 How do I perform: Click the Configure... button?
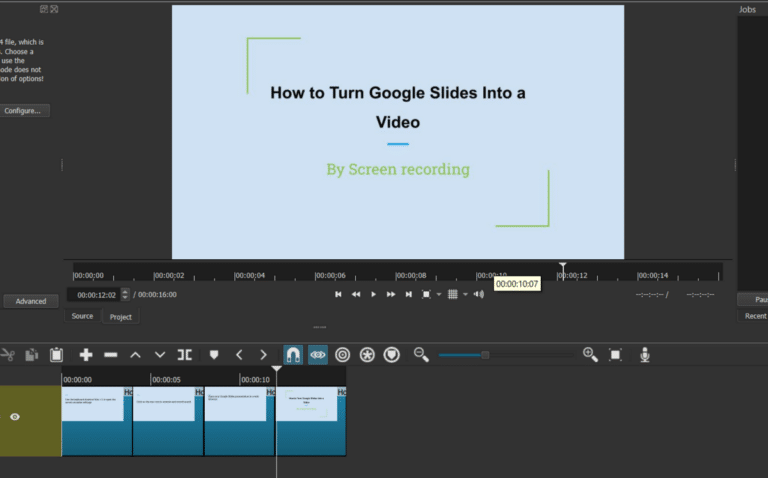pos(23,111)
